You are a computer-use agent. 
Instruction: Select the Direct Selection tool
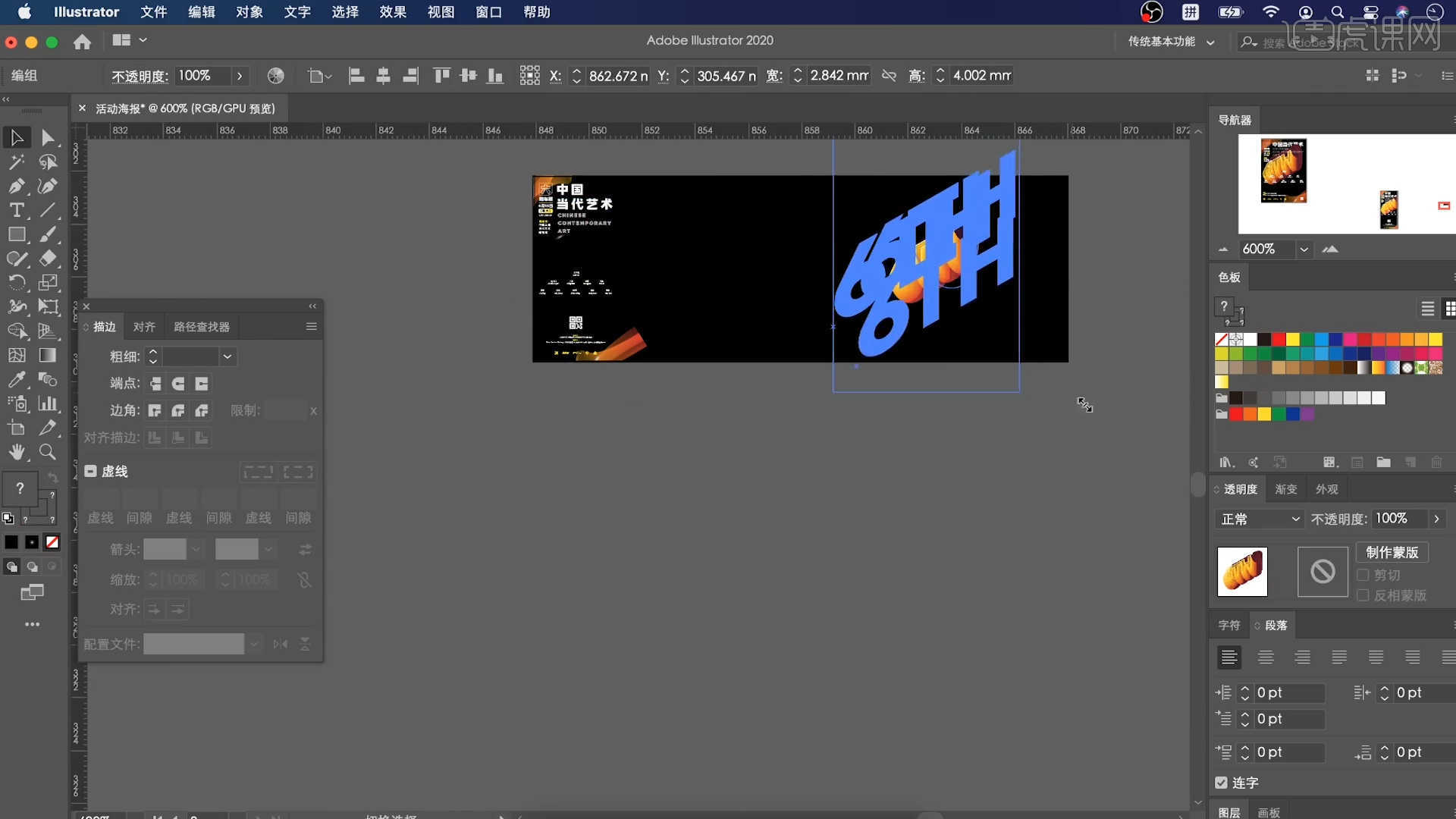point(48,137)
